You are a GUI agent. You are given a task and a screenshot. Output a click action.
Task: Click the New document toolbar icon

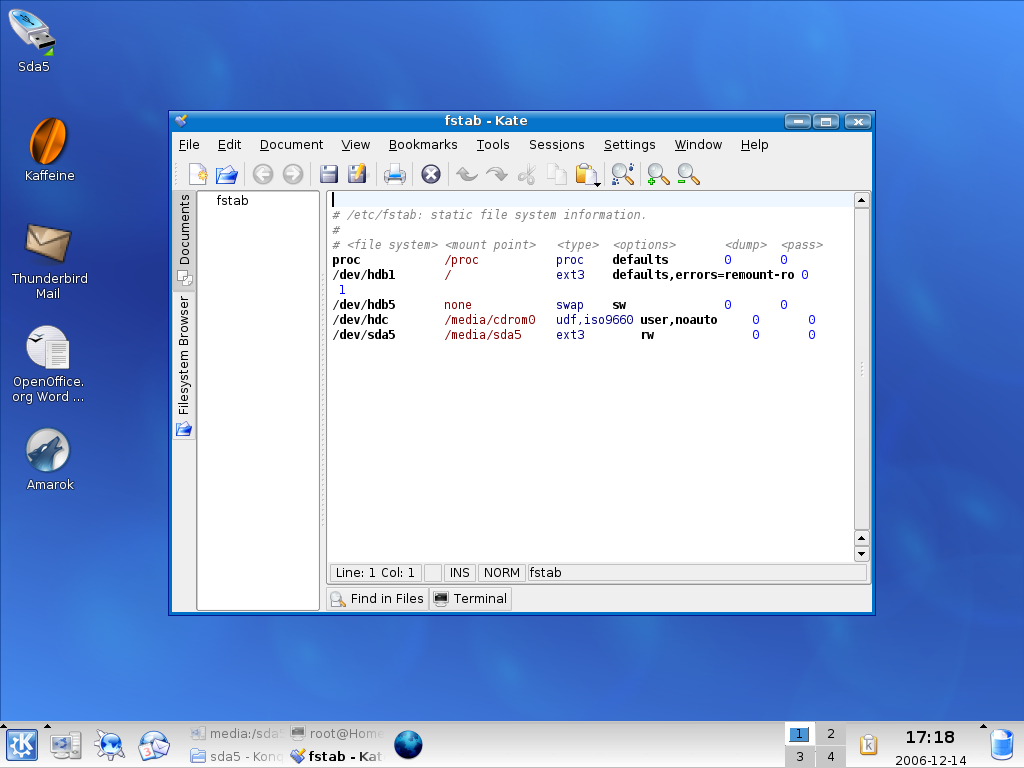(197, 175)
